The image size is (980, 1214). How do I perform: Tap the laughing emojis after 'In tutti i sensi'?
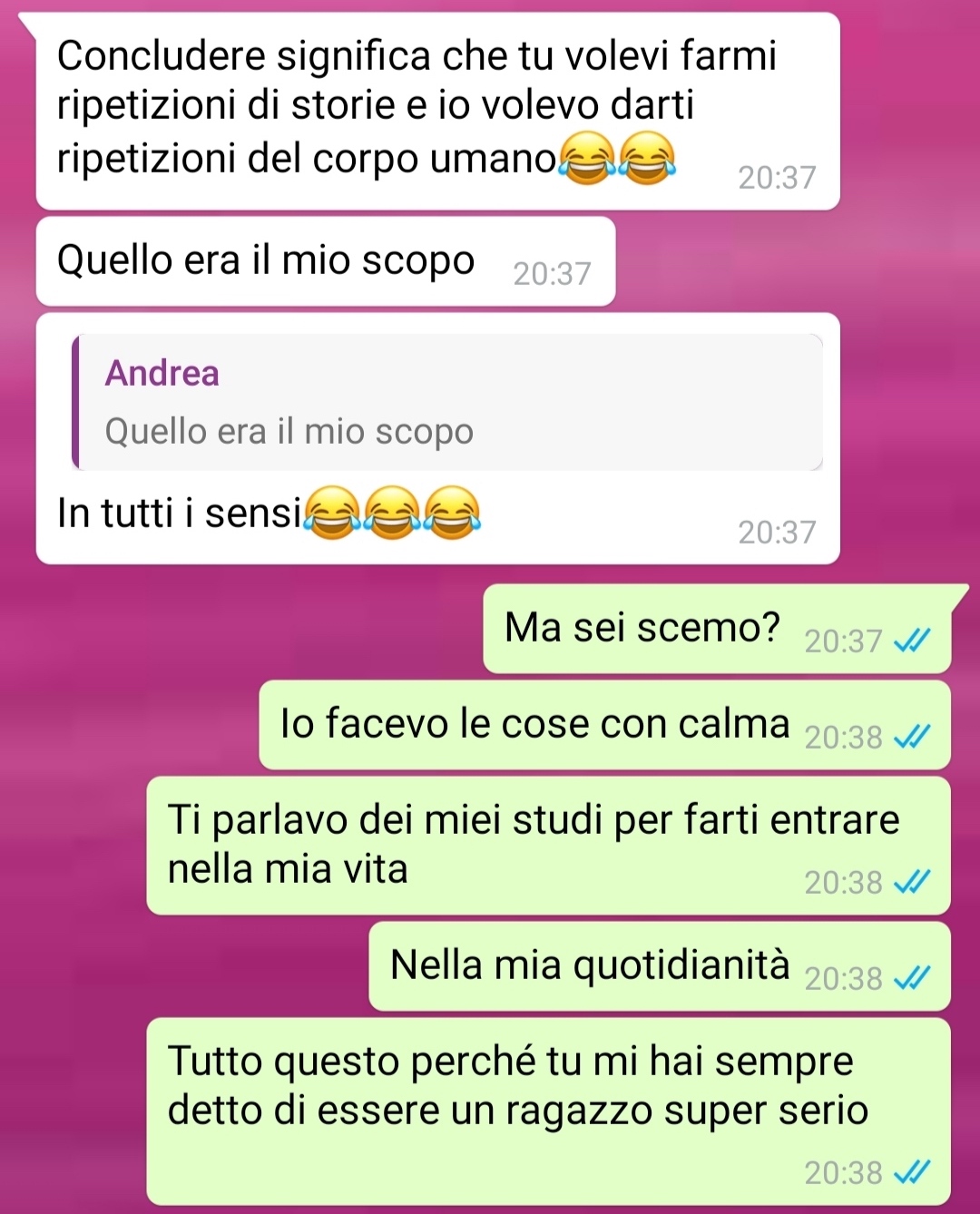pyautogui.click(x=393, y=513)
